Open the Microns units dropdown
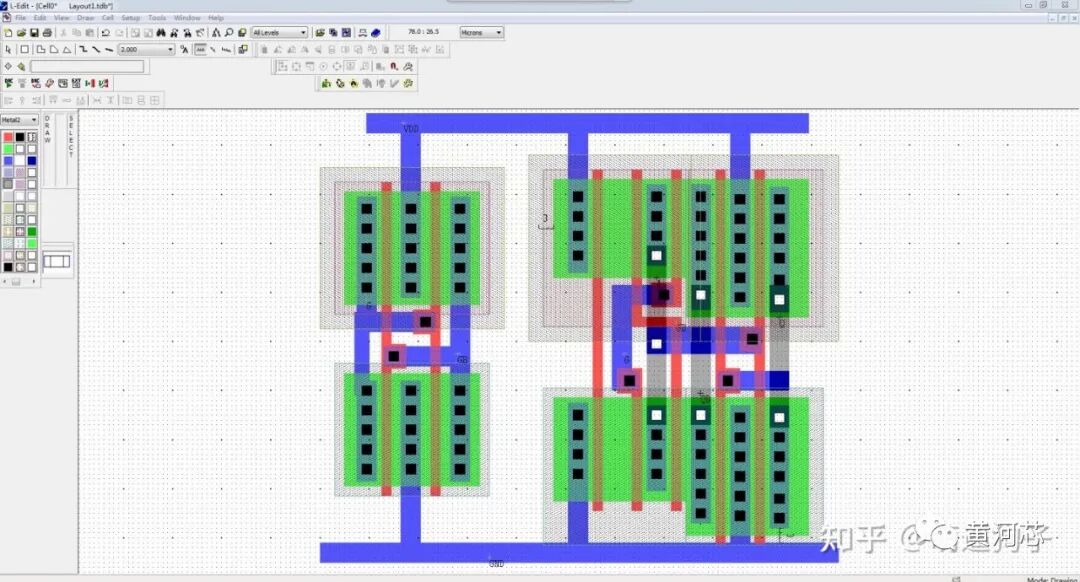Image resolution: width=1080 pixels, height=582 pixels. click(x=481, y=32)
